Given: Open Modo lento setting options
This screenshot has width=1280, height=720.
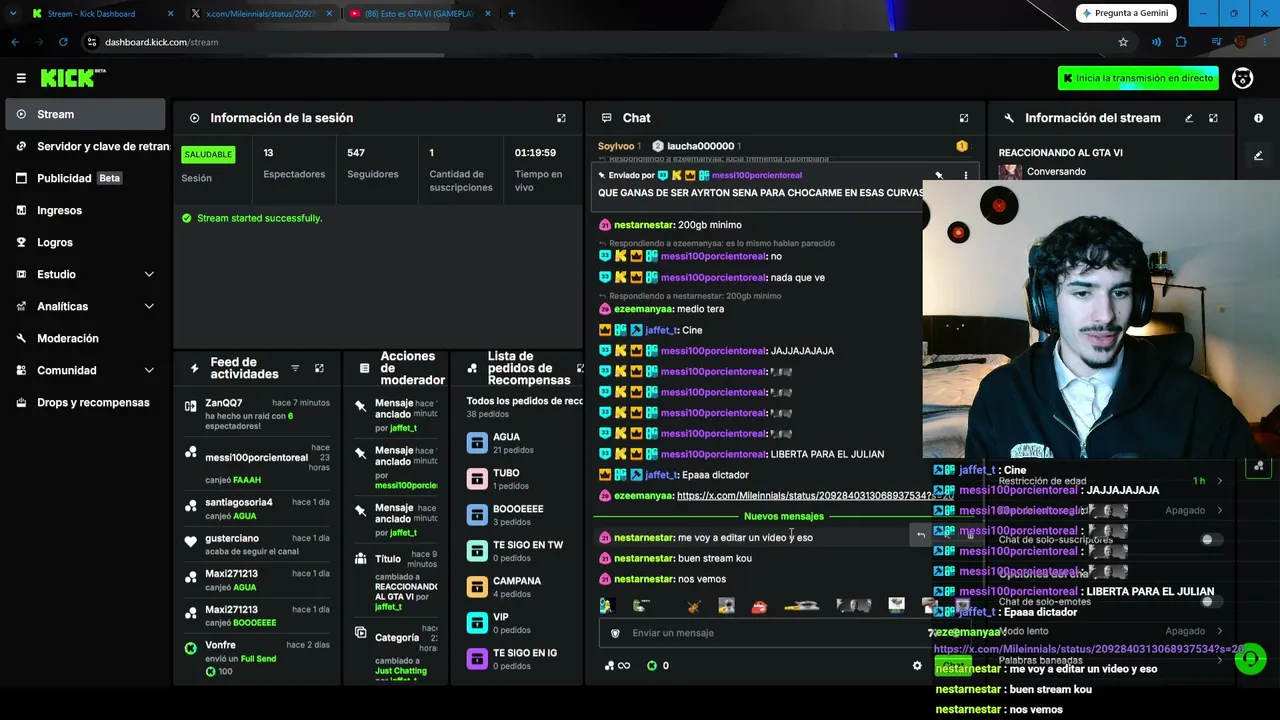Looking at the screenshot, I should [x=1219, y=631].
